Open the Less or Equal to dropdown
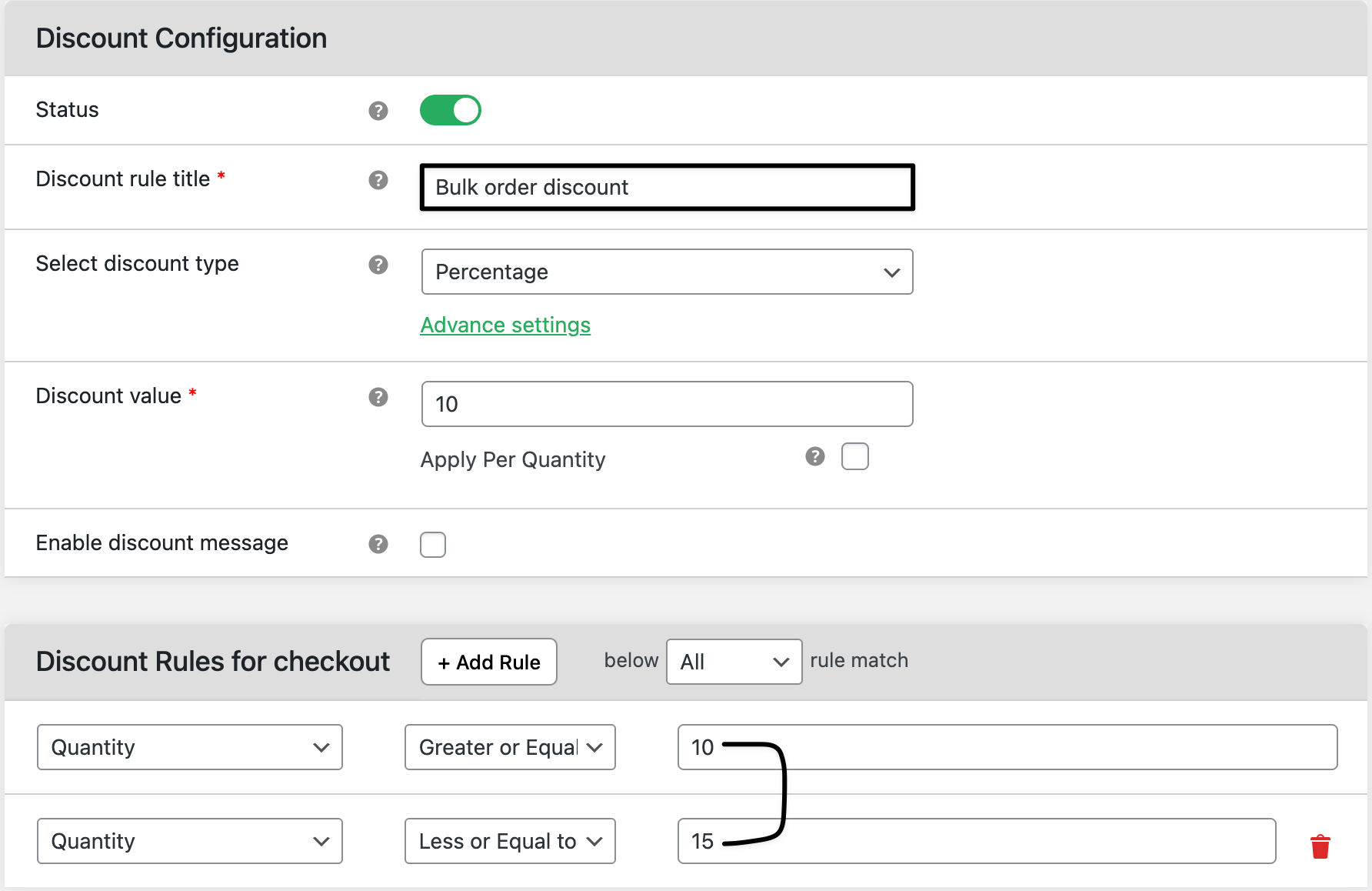Image resolution: width=1372 pixels, height=891 pixels. point(510,841)
